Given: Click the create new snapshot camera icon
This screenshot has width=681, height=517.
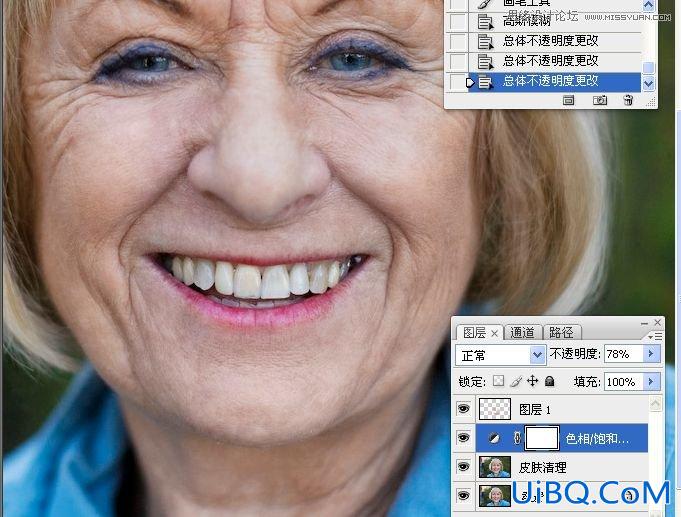Looking at the screenshot, I should (600, 101).
